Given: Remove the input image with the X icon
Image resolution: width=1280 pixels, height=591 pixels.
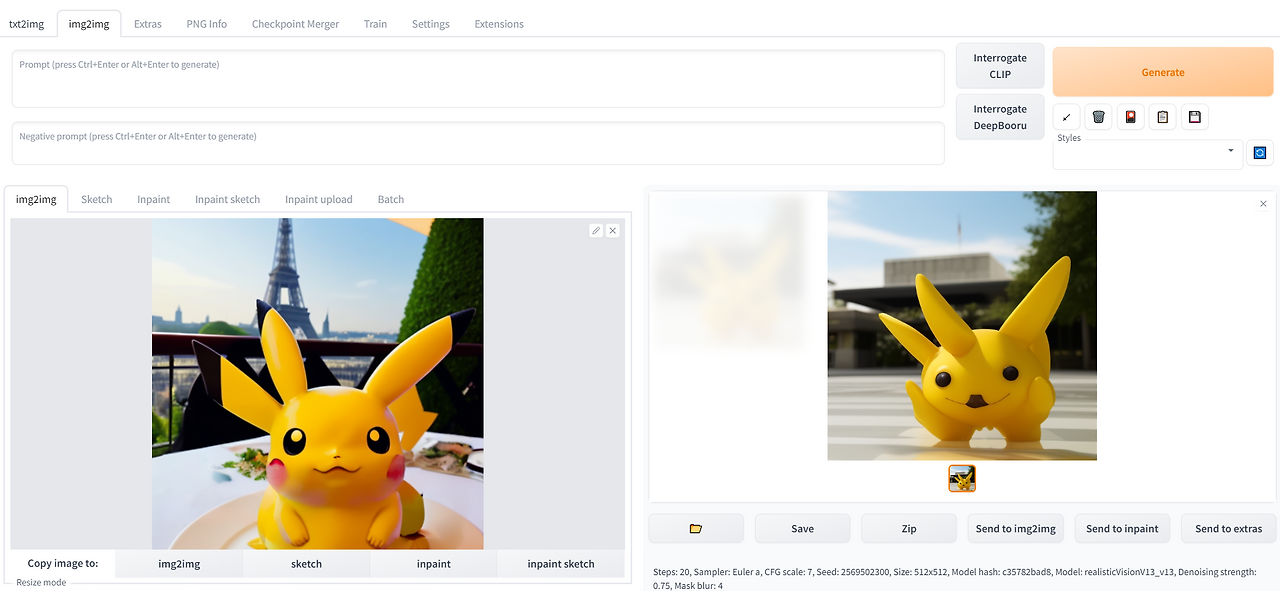Looking at the screenshot, I should [613, 230].
